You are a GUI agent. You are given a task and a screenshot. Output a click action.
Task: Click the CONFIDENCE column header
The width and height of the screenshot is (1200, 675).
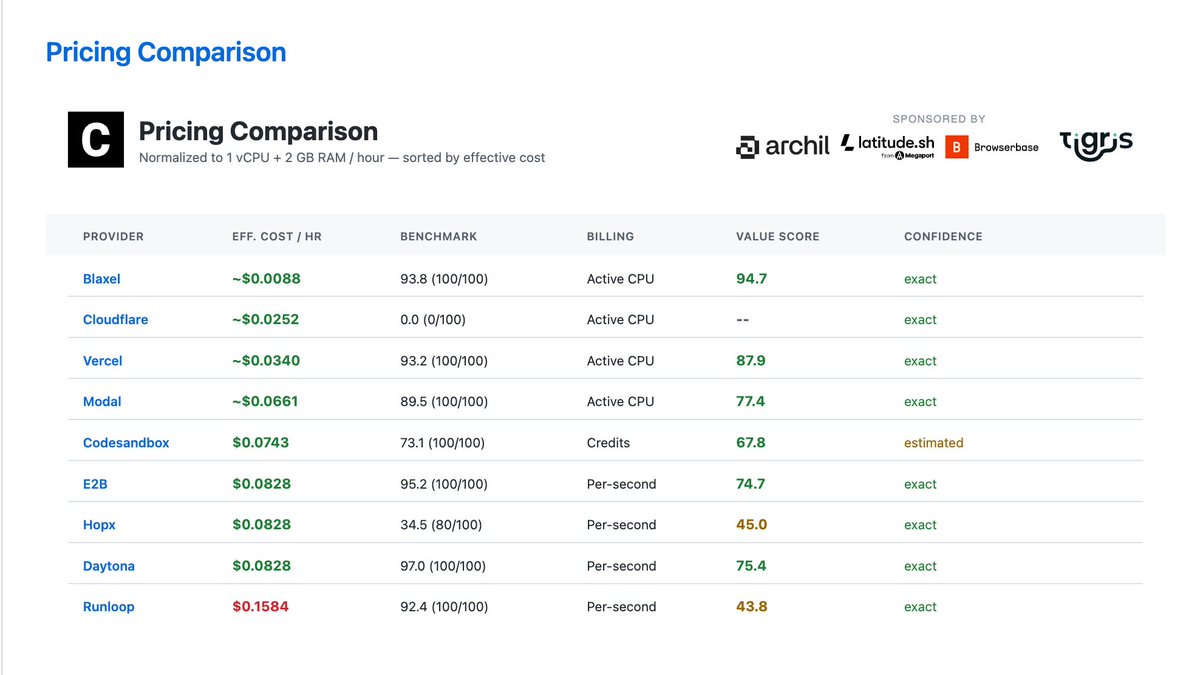943,237
